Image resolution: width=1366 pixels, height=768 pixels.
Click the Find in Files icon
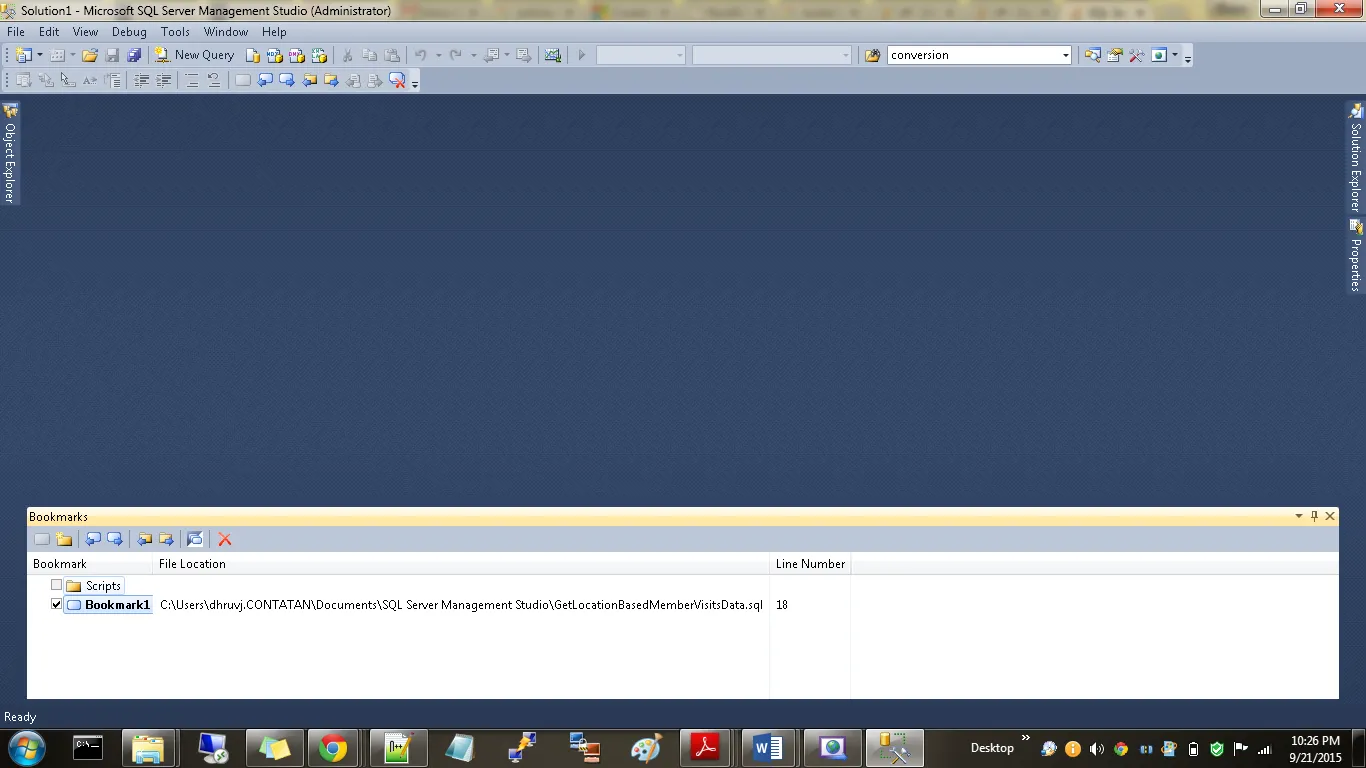click(x=873, y=55)
